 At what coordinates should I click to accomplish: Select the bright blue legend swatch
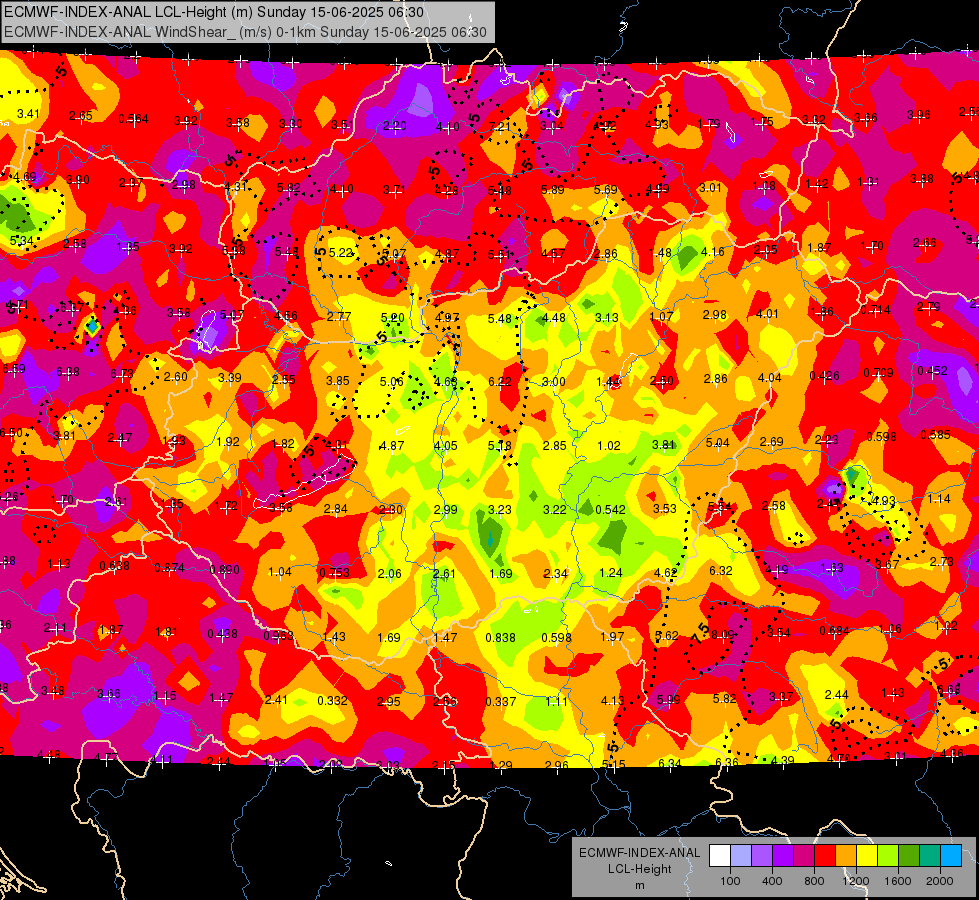click(x=951, y=856)
